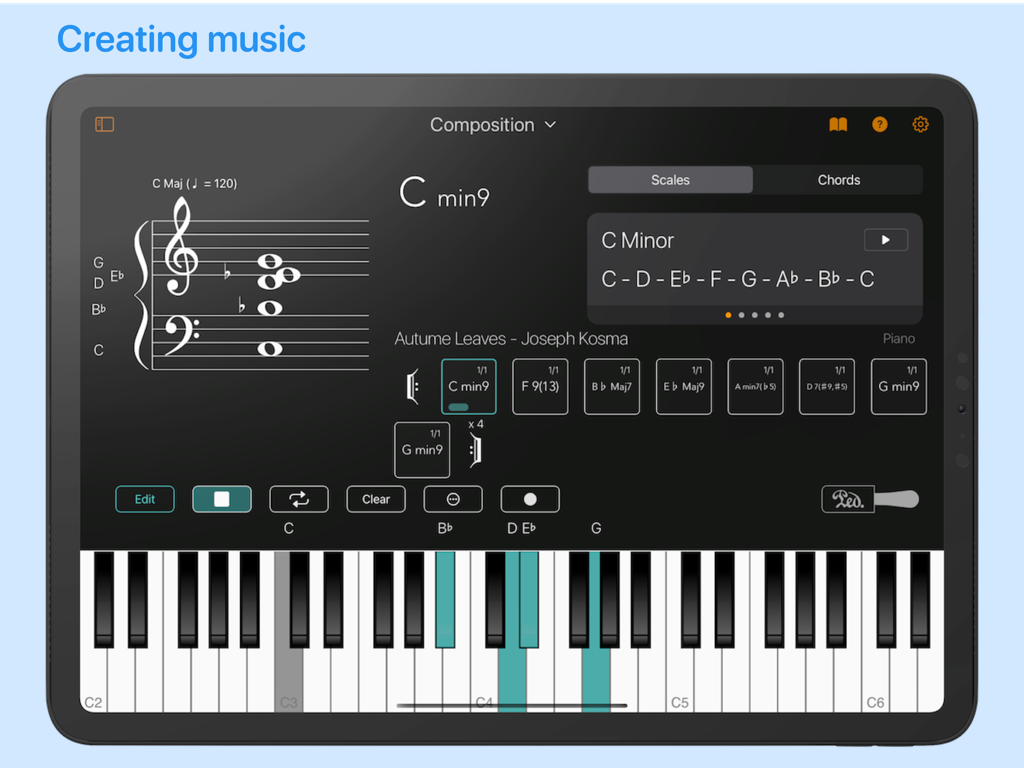Open the help question mark icon
The image size is (1024, 768).
pyautogui.click(x=879, y=124)
